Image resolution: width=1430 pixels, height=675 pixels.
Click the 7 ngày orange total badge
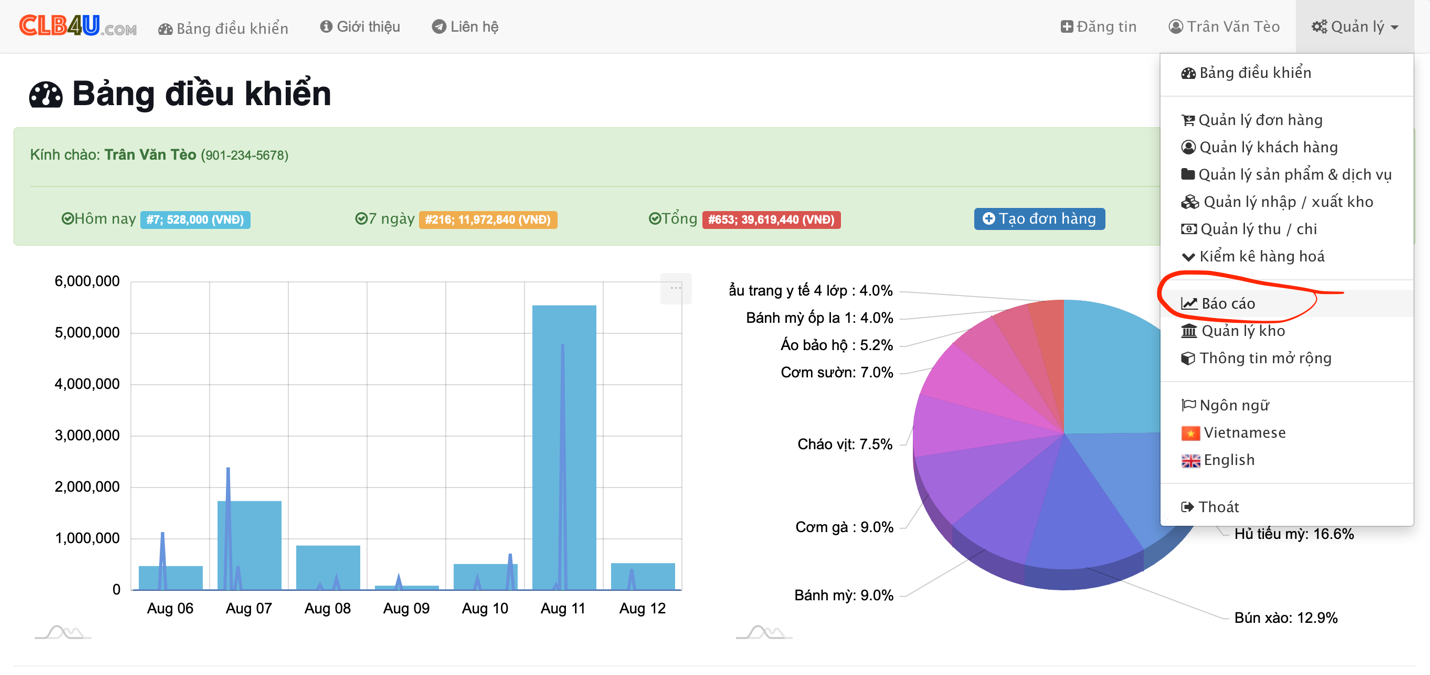[x=488, y=220]
